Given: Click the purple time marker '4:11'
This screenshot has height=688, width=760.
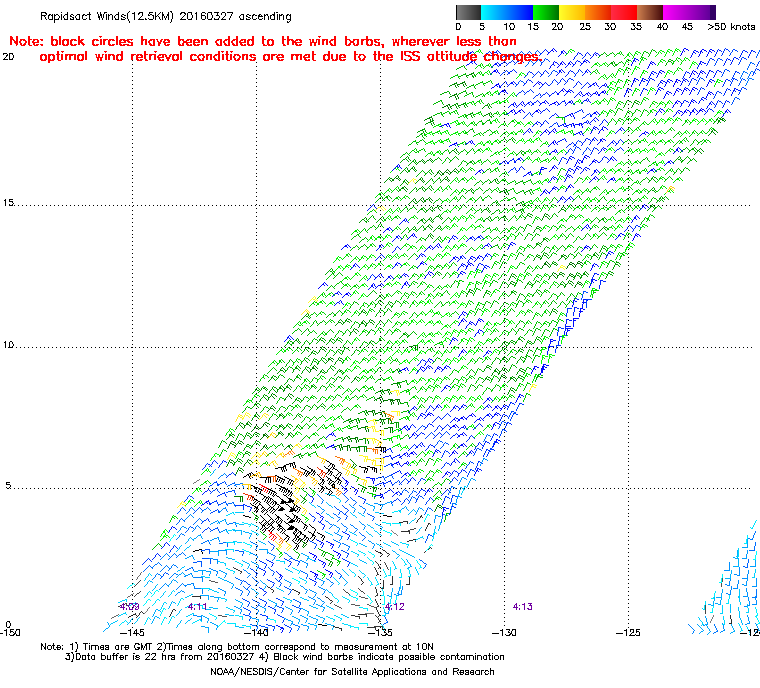Looking at the screenshot, I should (198, 607).
